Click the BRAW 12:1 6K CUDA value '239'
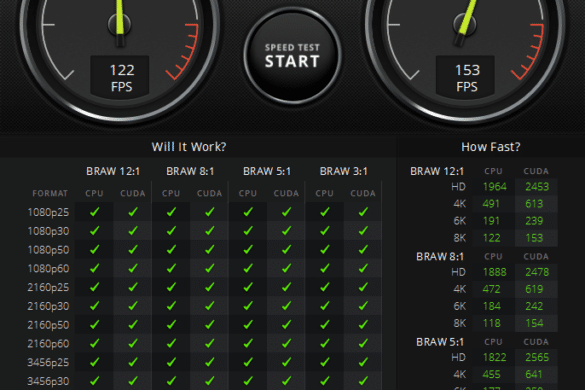The height and width of the screenshot is (390, 585). [x=534, y=221]
